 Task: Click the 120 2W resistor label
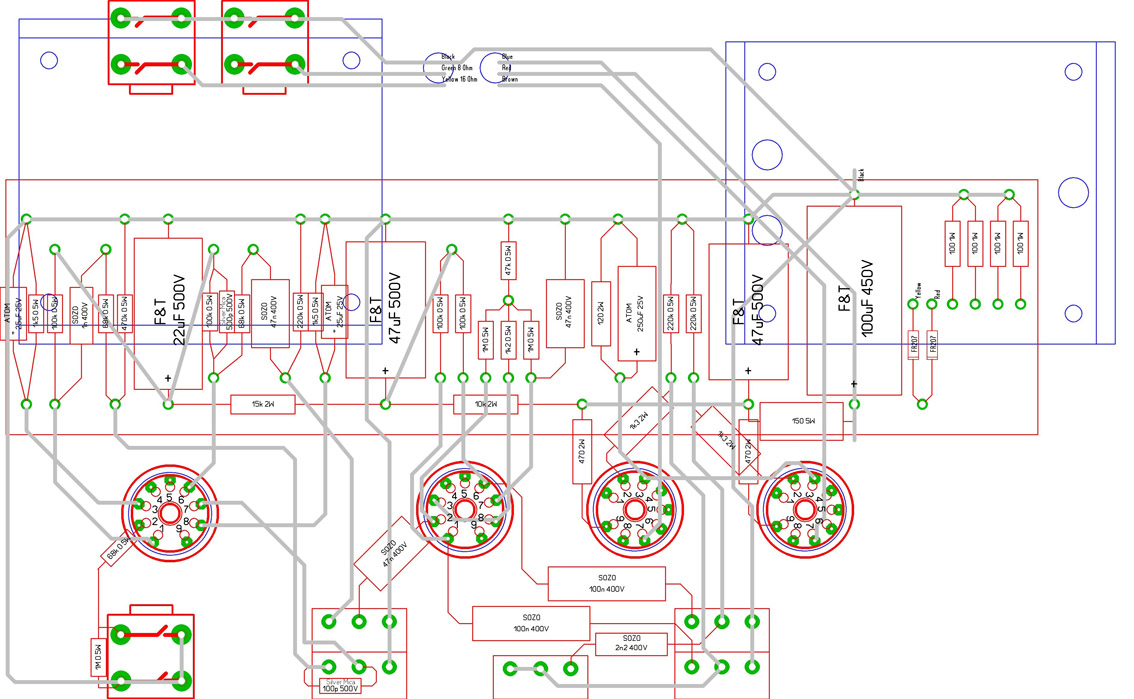[601, 314]
